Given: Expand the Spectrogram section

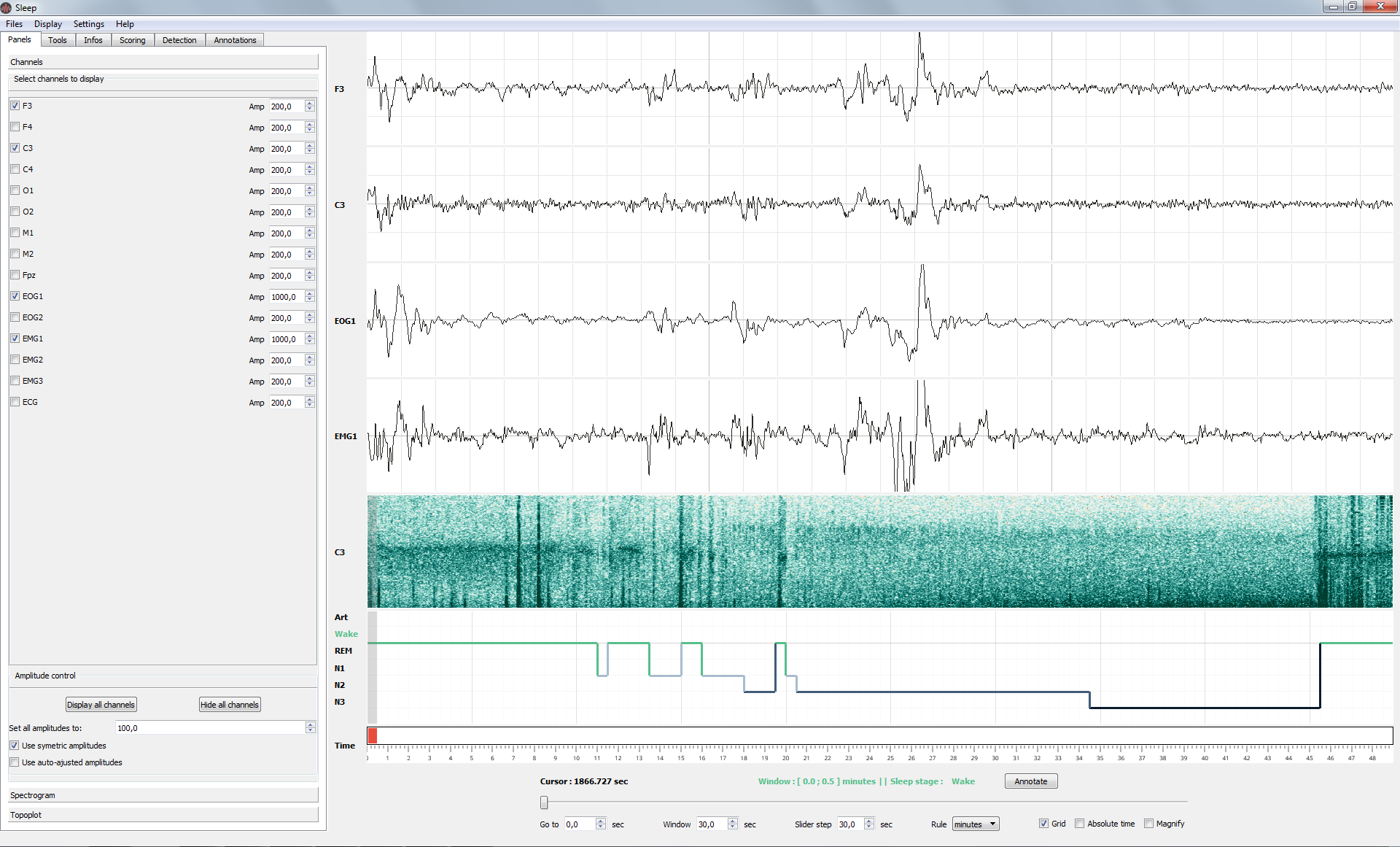Looking at the screenshot, I should [x=163, y=795].
